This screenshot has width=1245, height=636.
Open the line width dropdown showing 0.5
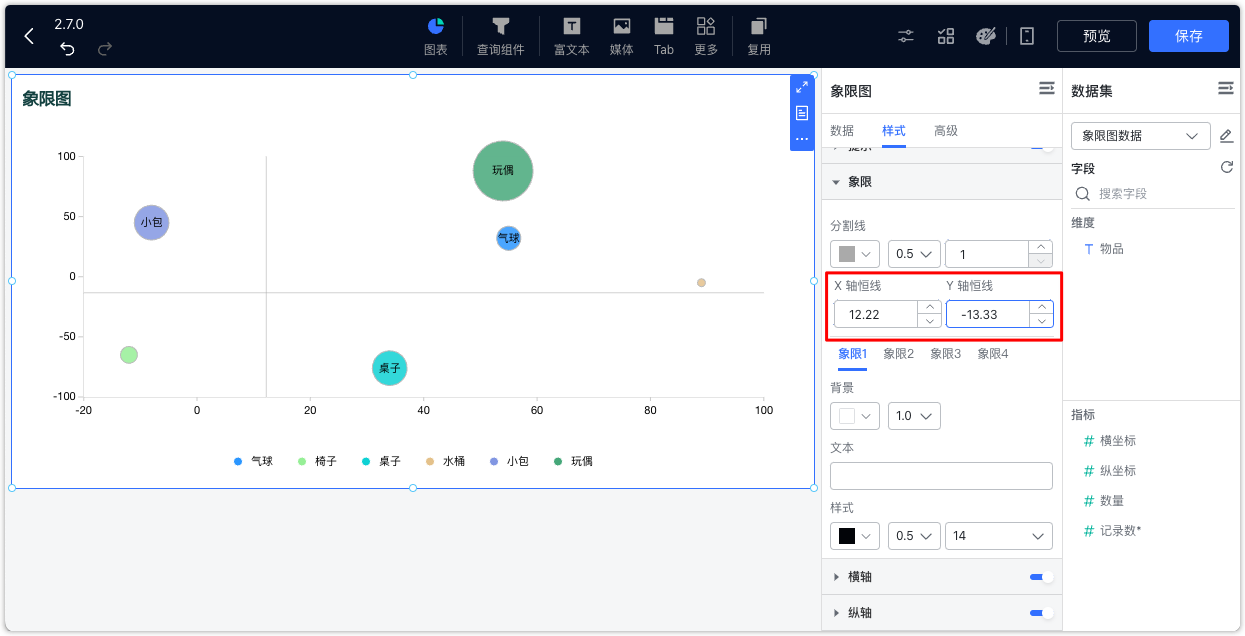coord(913,253)
